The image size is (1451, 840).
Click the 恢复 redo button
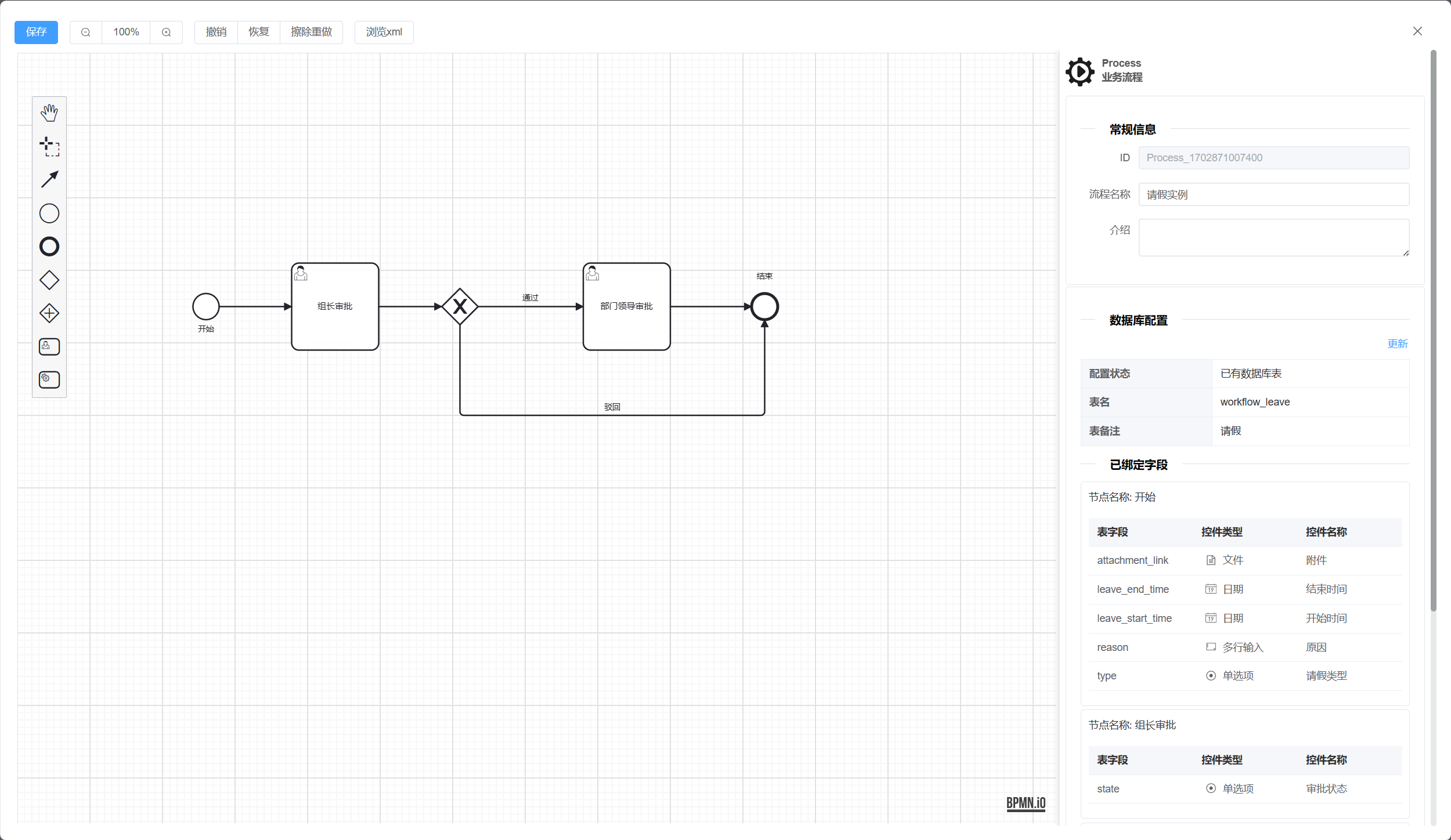pos(259,32)
